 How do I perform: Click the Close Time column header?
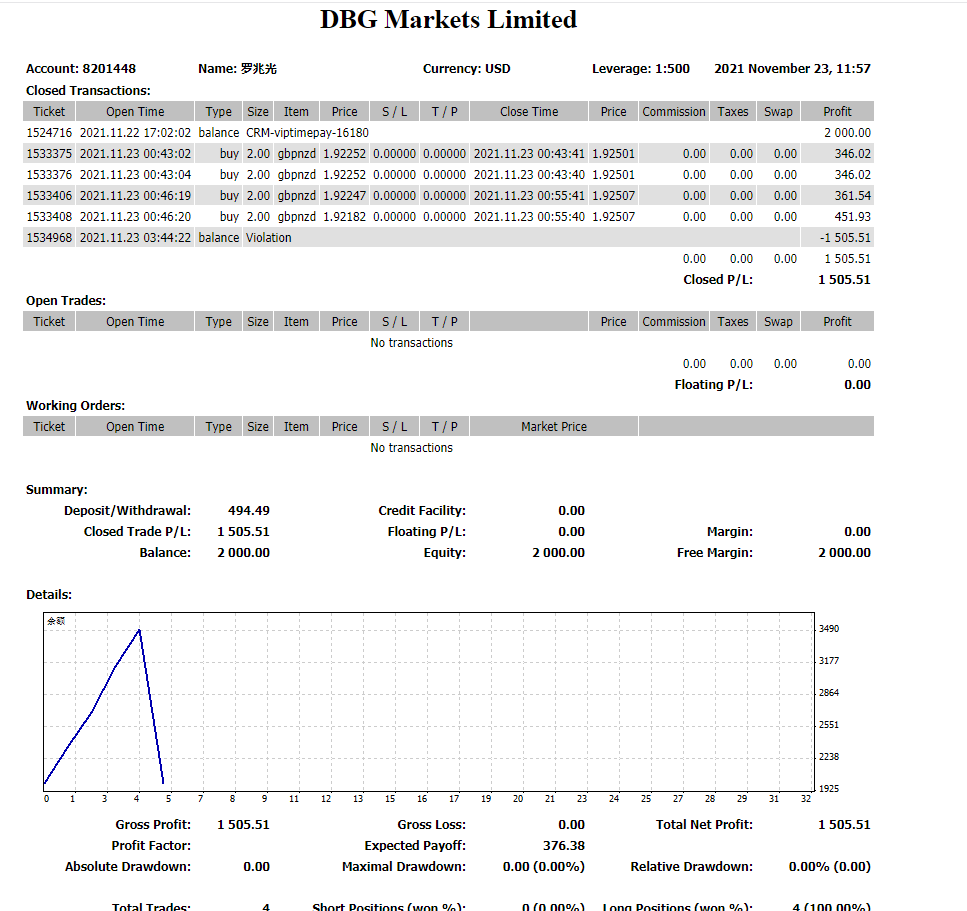tap(528, 112)
